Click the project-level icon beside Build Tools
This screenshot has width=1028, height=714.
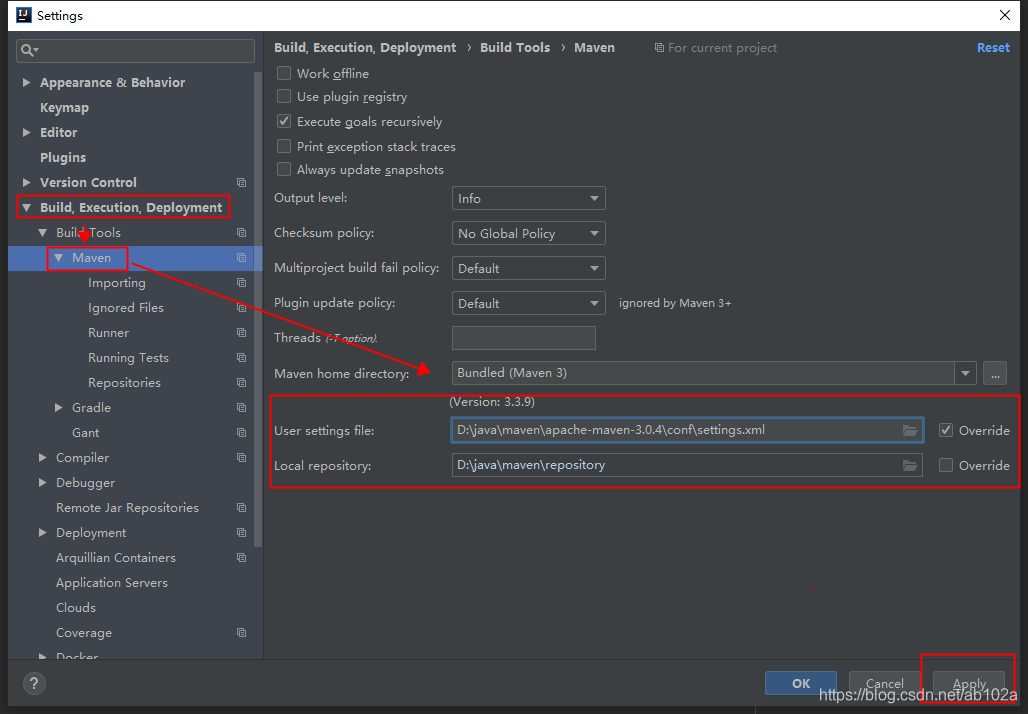[x=241, y=233]
